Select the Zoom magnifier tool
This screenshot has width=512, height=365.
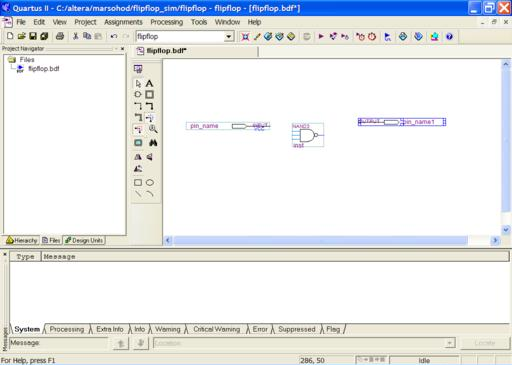point(153,129)
